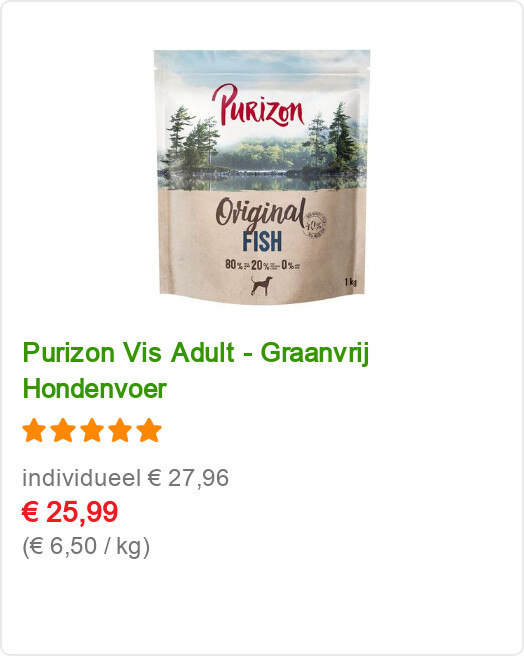Screen dimensions: 524x656
Task: Click the individueel € 27,96 price text
Action: click(126, 478)
